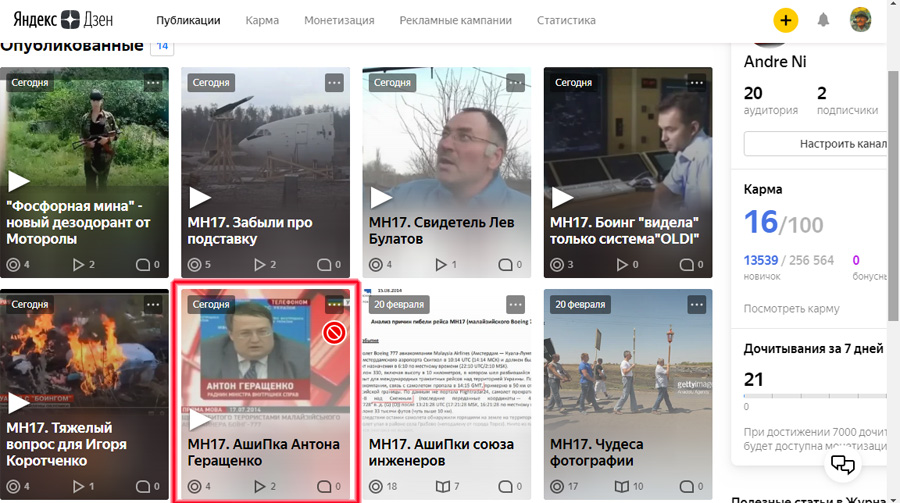Viewport: 900px width, 503px height.
Task: Open title "МН17. Свидетель Лев Булатов"
Action: (x=441, y=230)
